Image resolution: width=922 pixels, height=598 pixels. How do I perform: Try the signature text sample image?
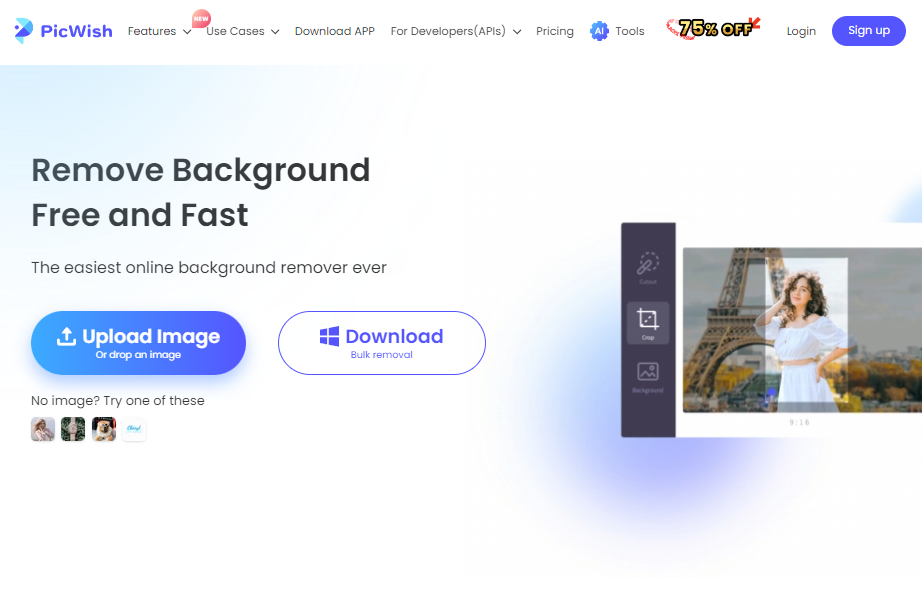coord(134,429)
